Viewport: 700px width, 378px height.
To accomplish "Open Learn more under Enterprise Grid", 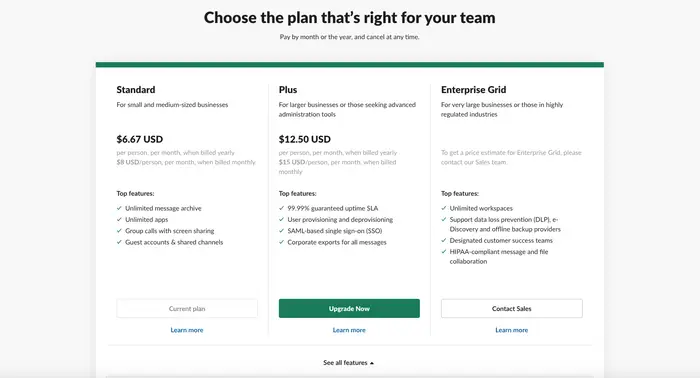I will point(512,330).
